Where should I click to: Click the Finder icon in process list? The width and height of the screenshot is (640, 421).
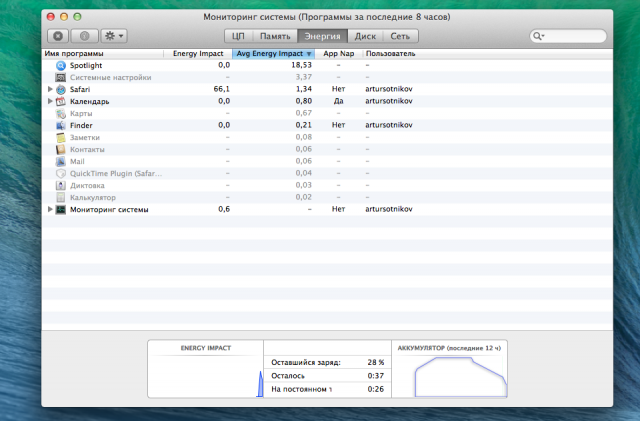coord(61,125)
